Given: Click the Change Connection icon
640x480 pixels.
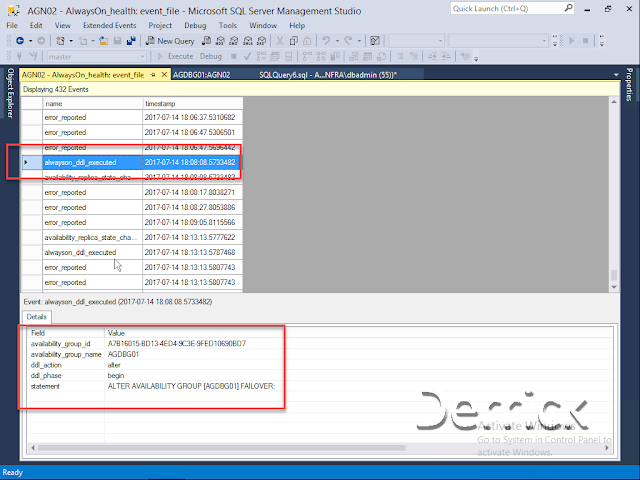Looking at the screenshot, I should coord(34,56).
